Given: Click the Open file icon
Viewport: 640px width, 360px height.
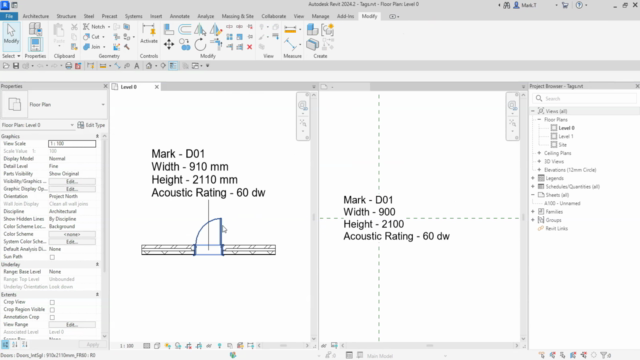Looking at the screenshot, I should (x=6, y=66).
